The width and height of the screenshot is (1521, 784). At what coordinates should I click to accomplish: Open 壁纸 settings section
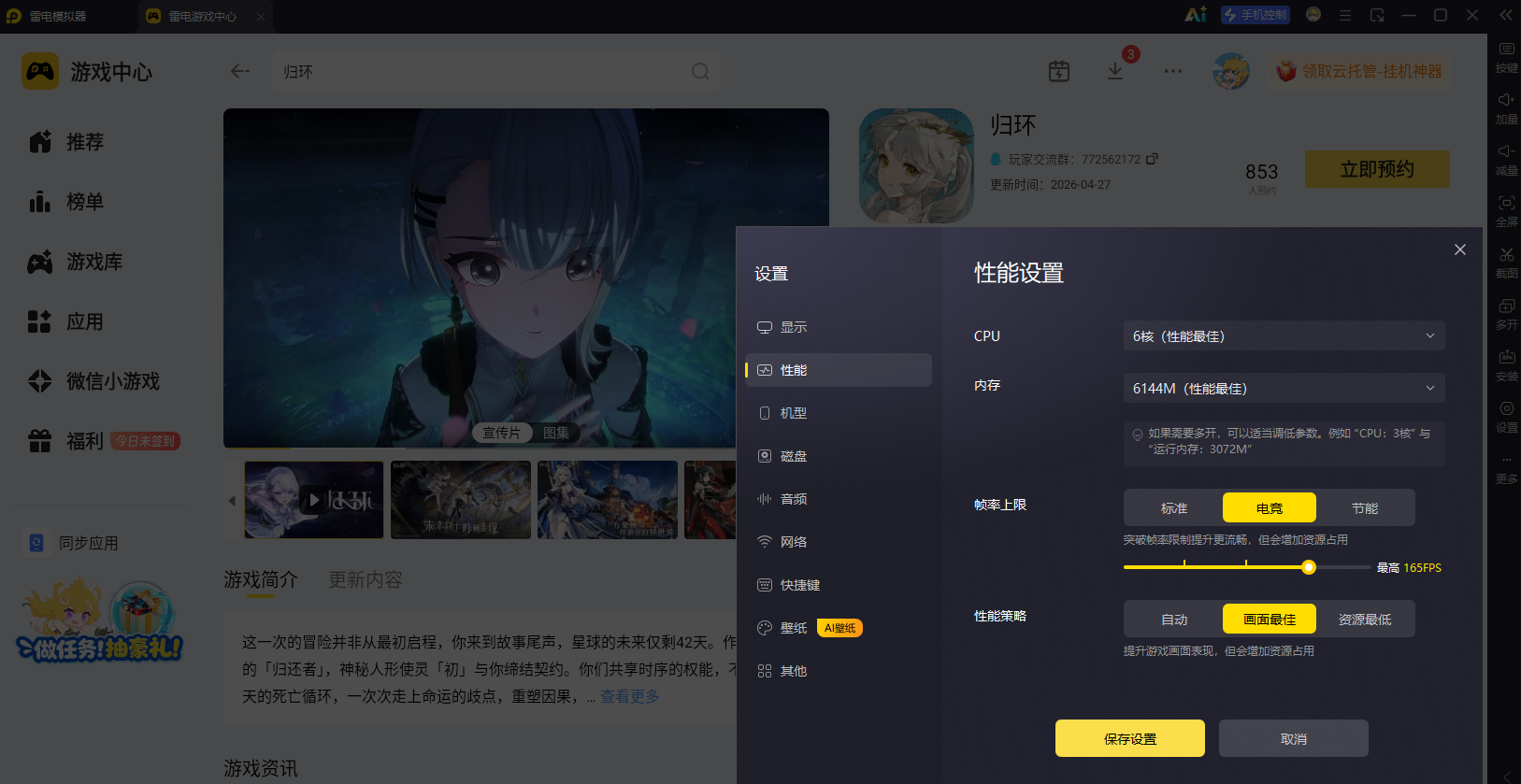tap(839, 628)
